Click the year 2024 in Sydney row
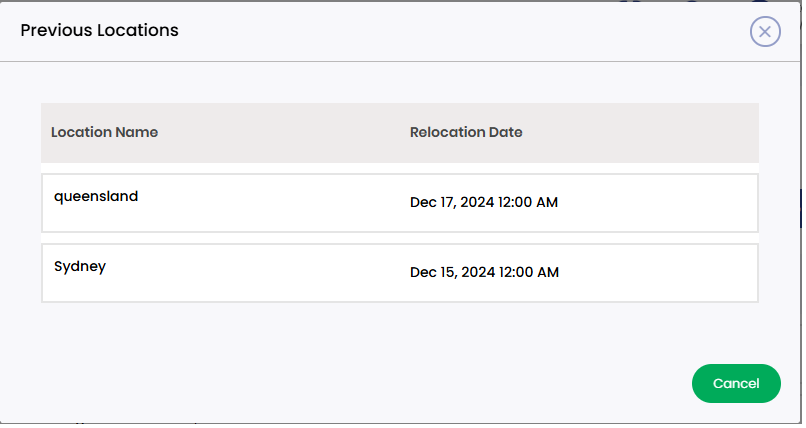The height and width of the screenshot is (428, 806). pyautogui.click(x=480, y=273)
